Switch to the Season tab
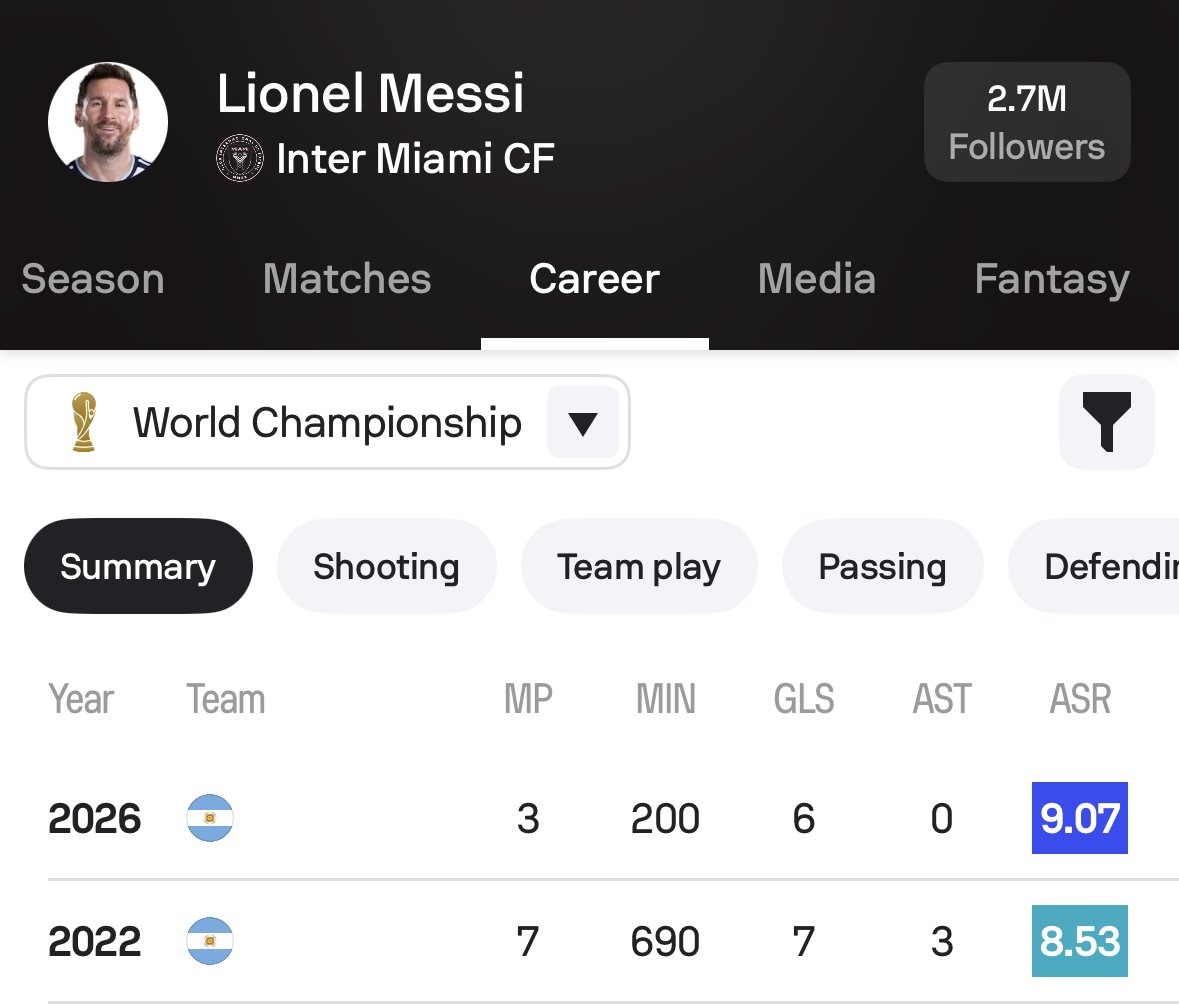Image resolution: width=1179 pixels, height=1004 pixels. point(93,279)
